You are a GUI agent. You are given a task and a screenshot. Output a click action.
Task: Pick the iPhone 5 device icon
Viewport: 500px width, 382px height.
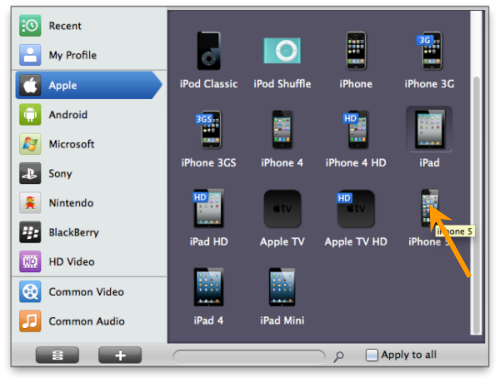pos(429,208)
